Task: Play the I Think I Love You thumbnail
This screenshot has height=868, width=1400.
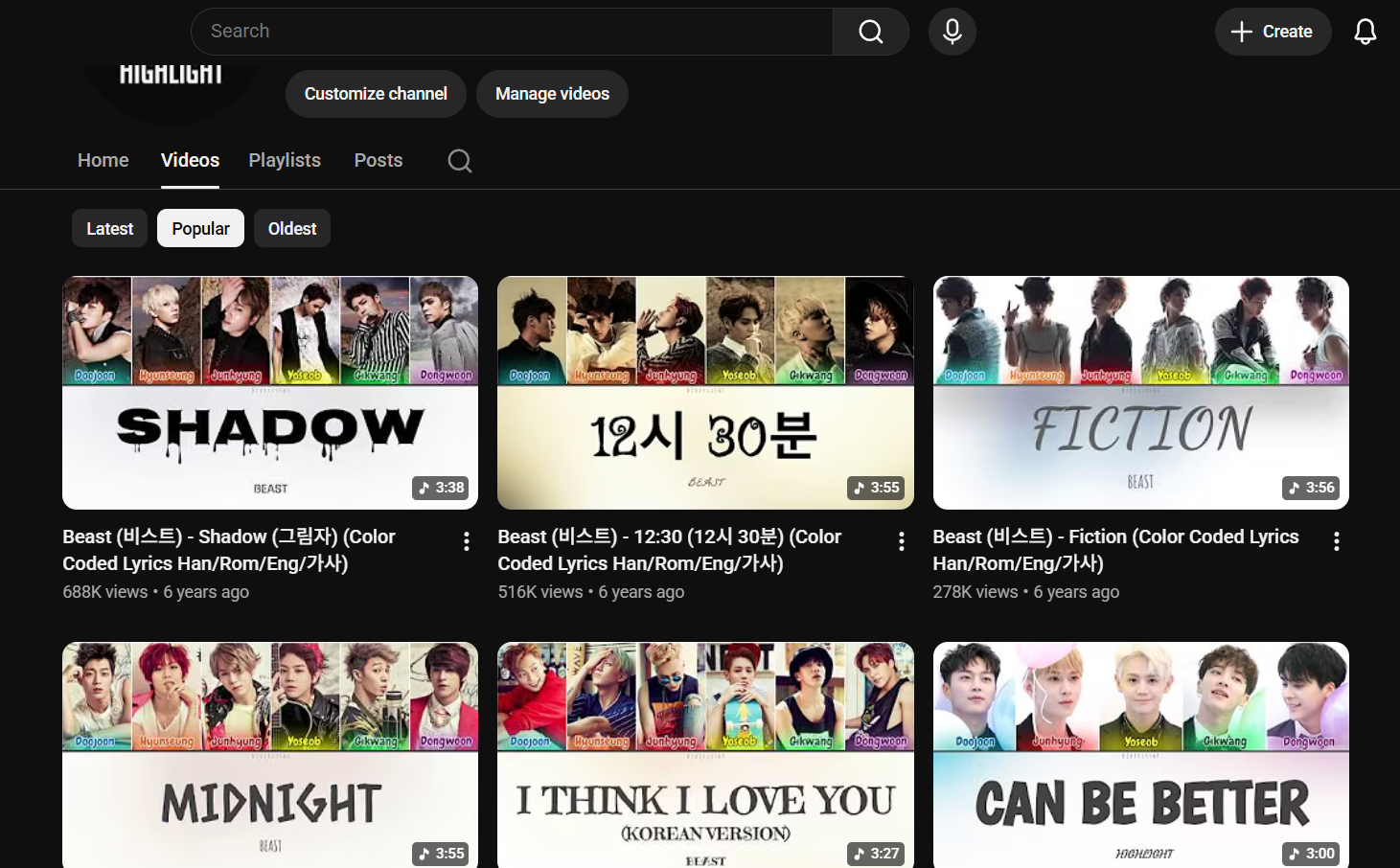Action: (x=705, y=755)
